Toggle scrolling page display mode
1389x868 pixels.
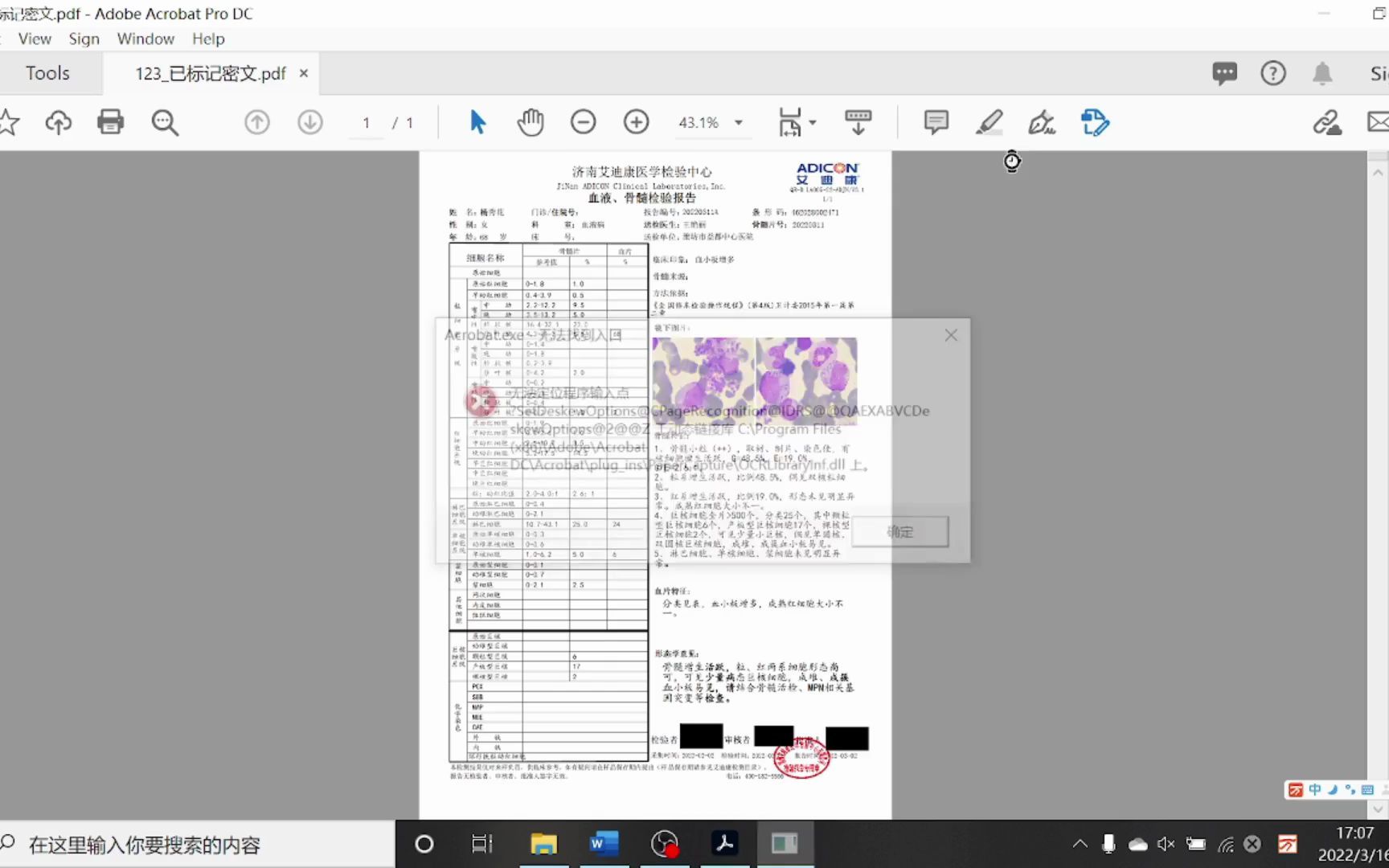tap(857, 122)
